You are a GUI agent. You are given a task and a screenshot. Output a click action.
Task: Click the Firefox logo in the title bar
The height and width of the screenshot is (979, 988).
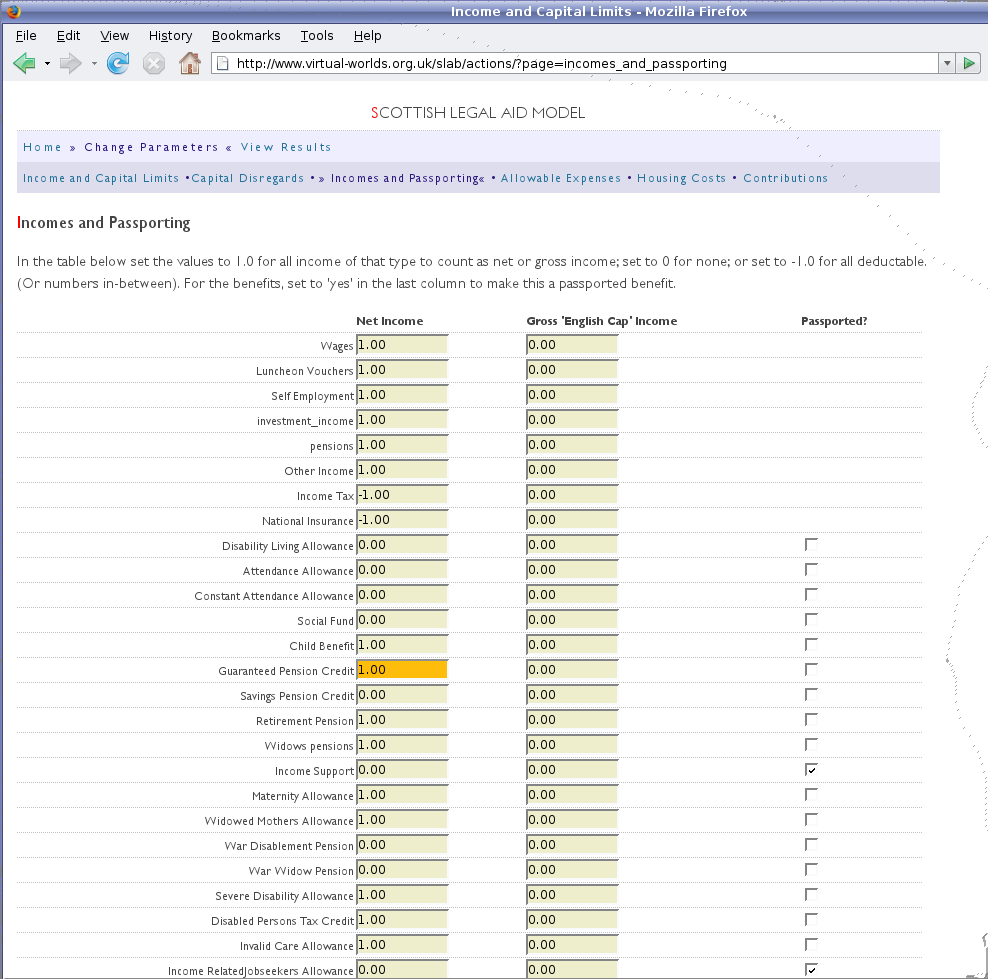coord(11,11)
